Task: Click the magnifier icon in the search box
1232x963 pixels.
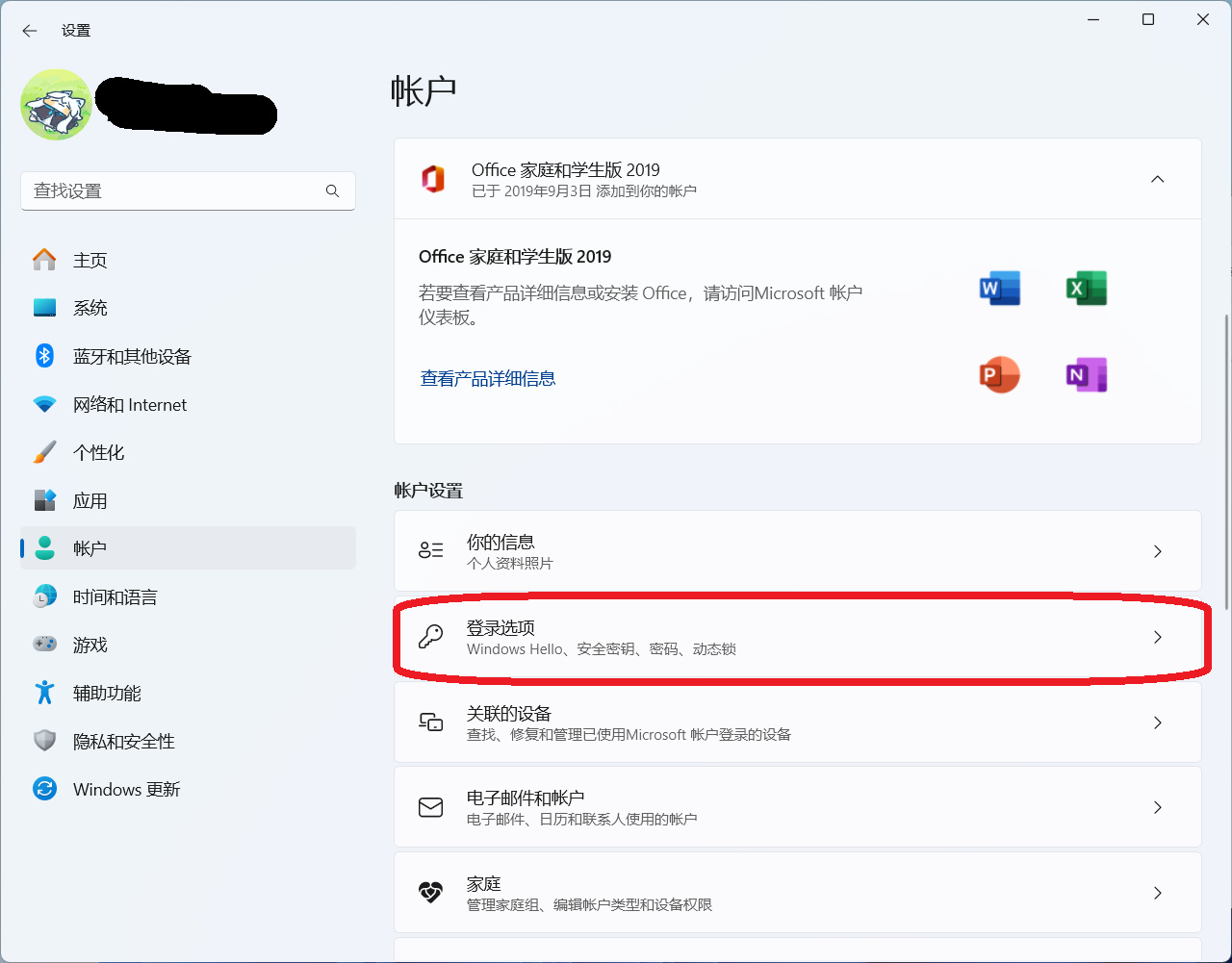Action: click(x=332, y=190)
